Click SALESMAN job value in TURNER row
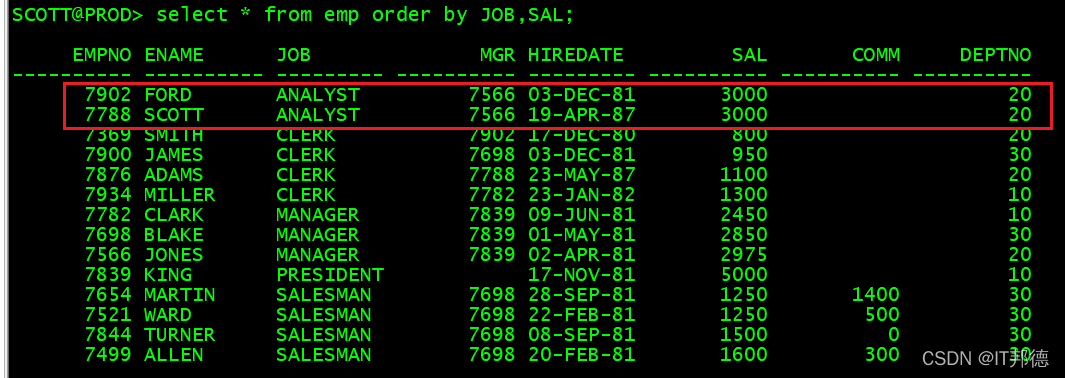 click(324, 335)
